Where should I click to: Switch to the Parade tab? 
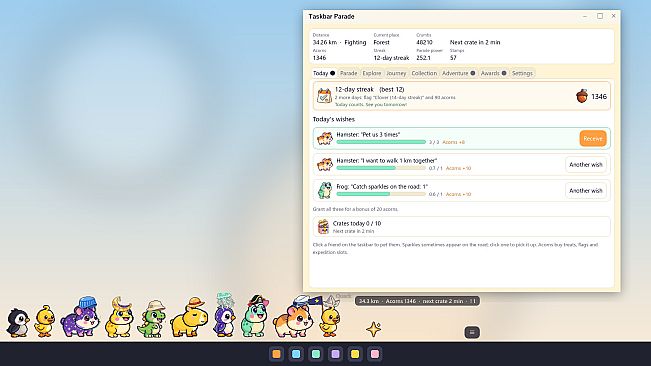coord(348,73)
